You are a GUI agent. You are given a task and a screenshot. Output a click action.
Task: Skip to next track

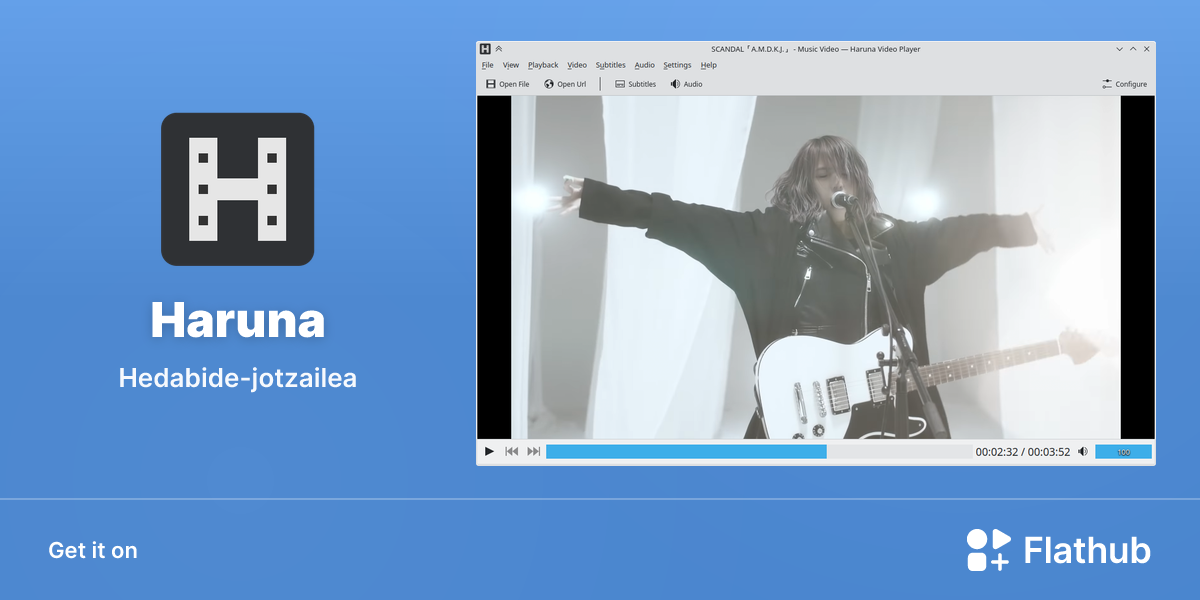pos(534,452)
